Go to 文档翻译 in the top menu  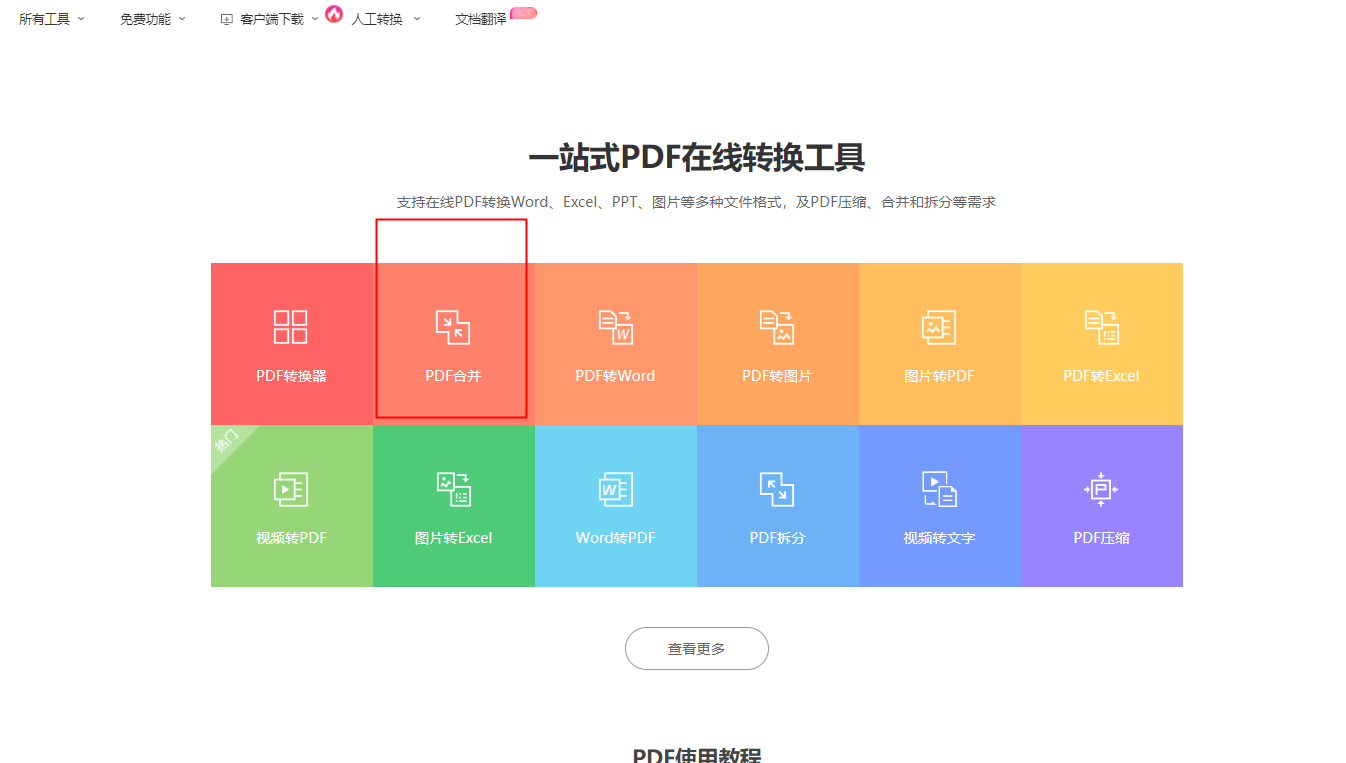pos(481,19)
